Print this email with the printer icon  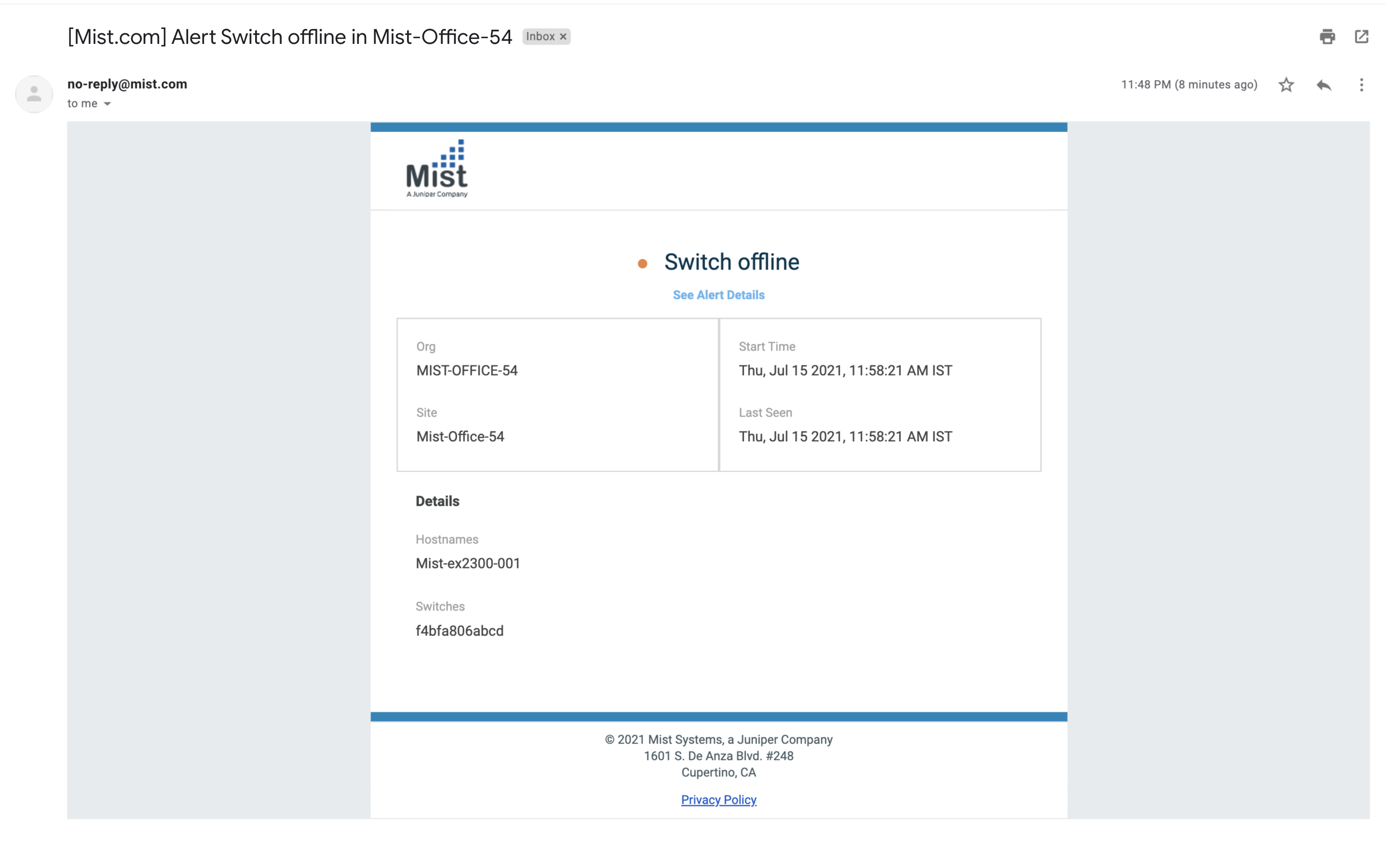pos(1327,37)
